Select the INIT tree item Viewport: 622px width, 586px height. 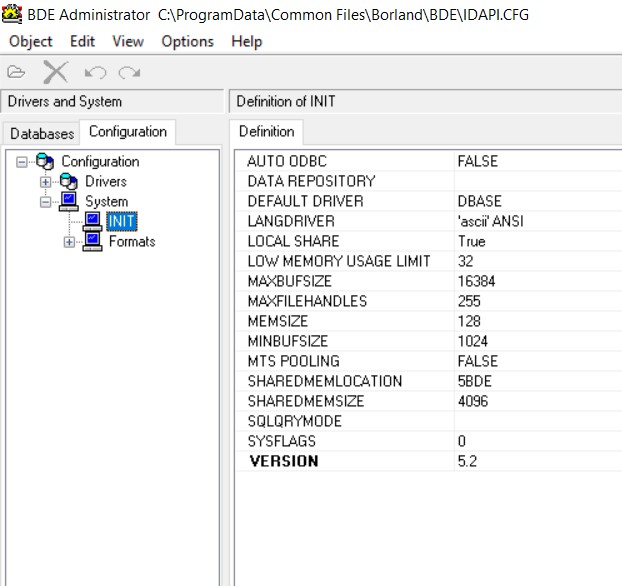(121, 221)
